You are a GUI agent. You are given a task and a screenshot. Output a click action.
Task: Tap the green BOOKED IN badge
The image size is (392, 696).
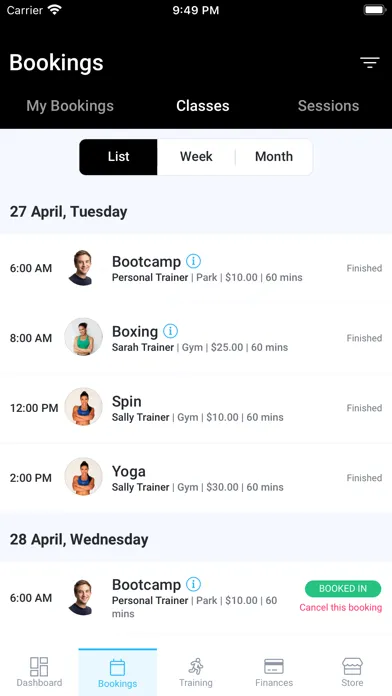(343, 589)
